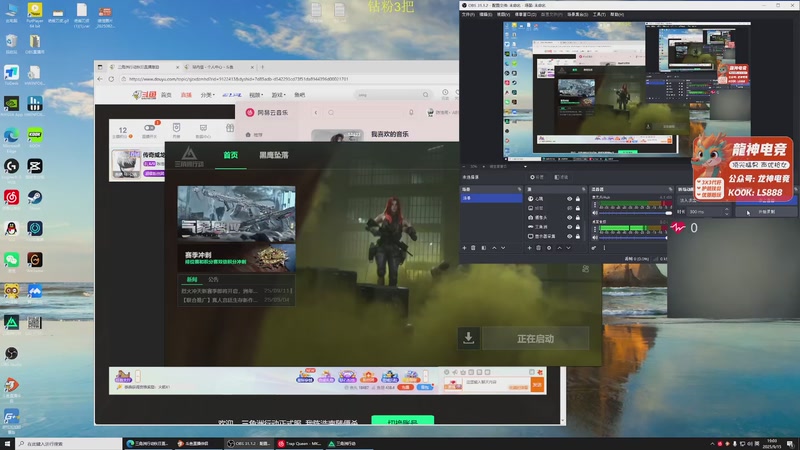800x450 pixels.
Task: Toggle visibility of fourth OBS source
Action: click(569, 227)
